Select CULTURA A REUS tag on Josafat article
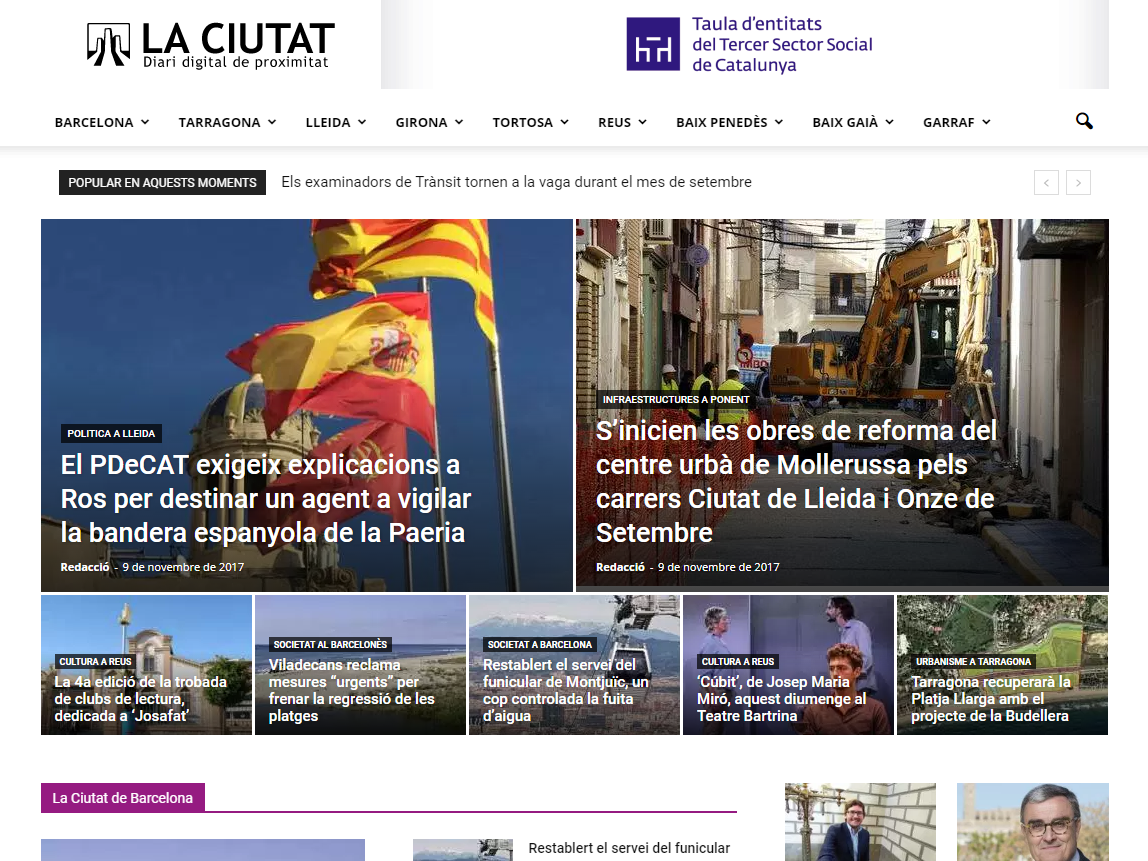Screen dimensions: 1148x861 tap(95, 661)
